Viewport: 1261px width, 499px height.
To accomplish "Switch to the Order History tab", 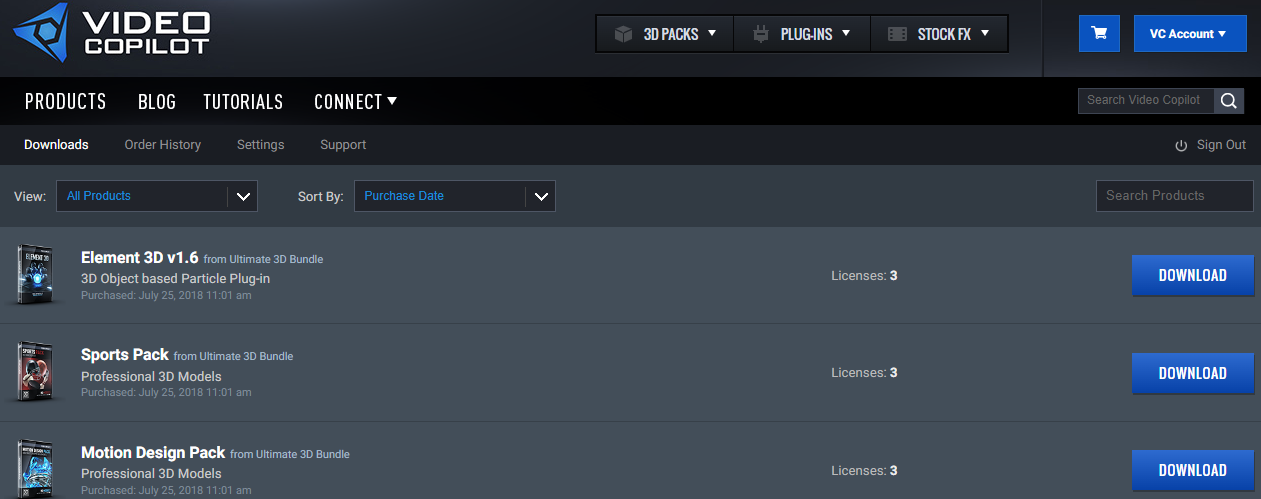I will coord(163,145).
